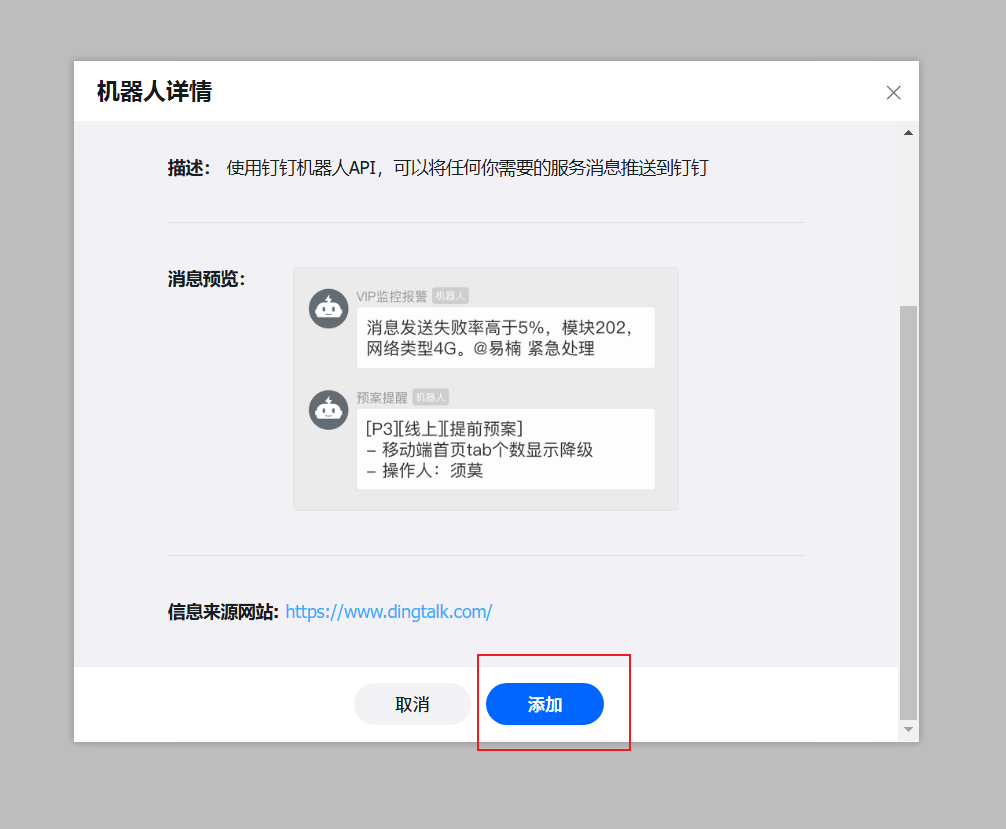
Task: Click the scrollbar up arrow
Action: pos(908,133)
